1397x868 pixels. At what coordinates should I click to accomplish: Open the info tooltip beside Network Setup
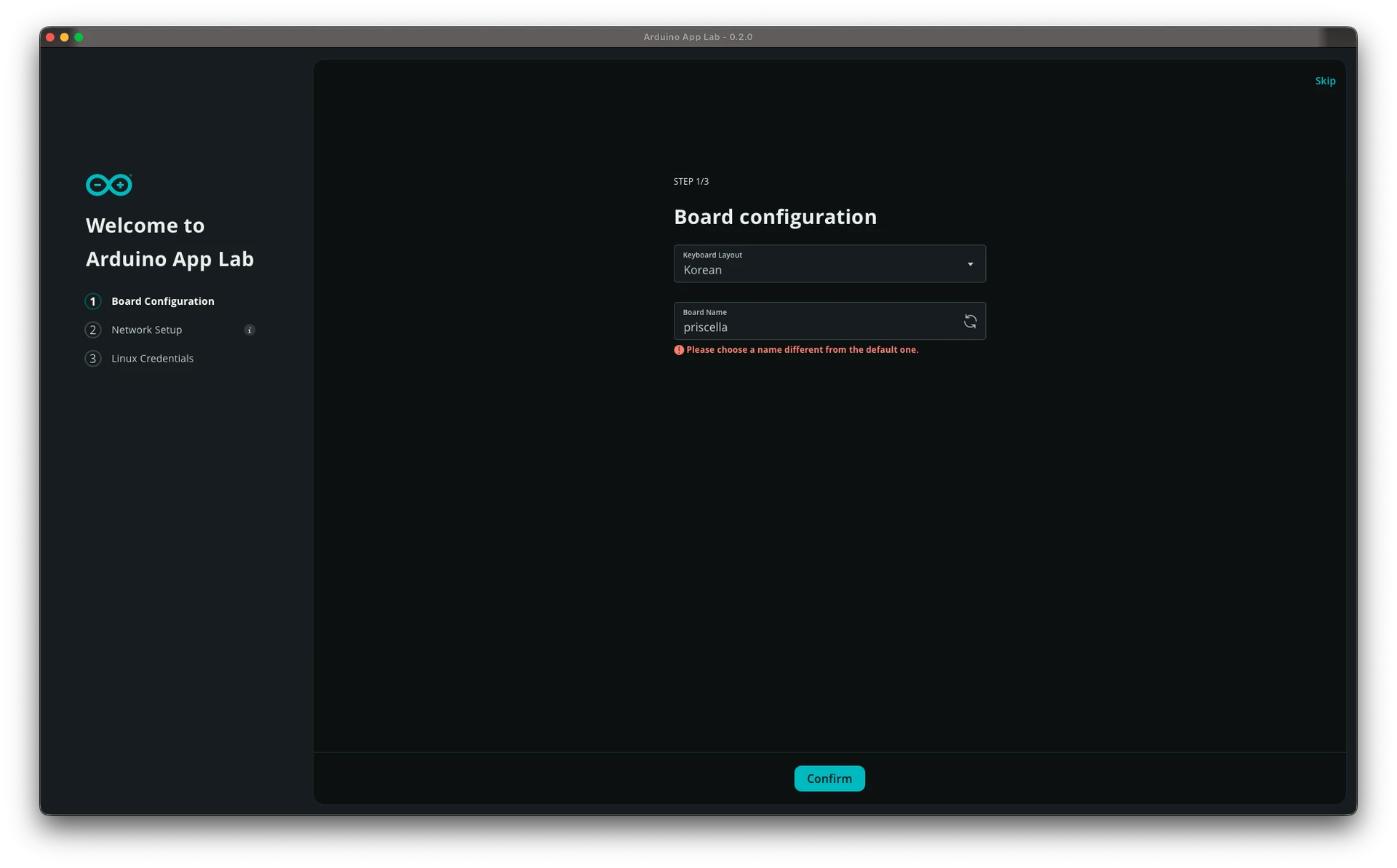[250, 330]
